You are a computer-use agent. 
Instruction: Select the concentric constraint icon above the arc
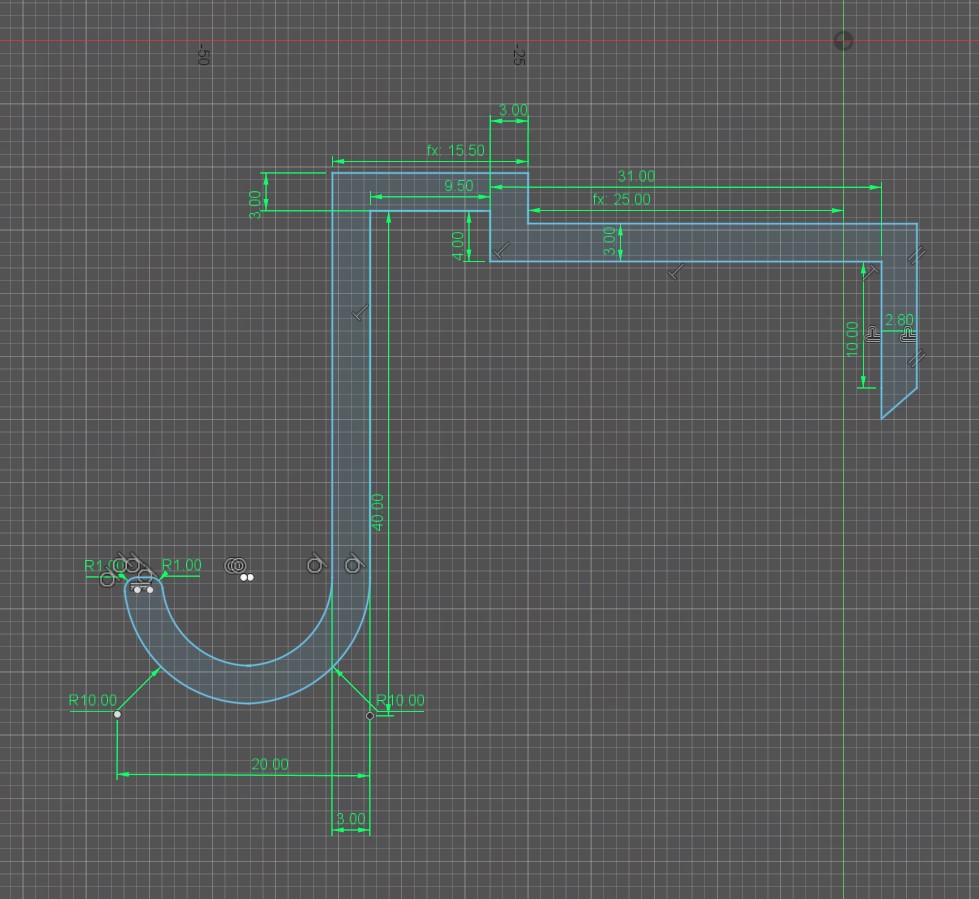click(235, 566)
